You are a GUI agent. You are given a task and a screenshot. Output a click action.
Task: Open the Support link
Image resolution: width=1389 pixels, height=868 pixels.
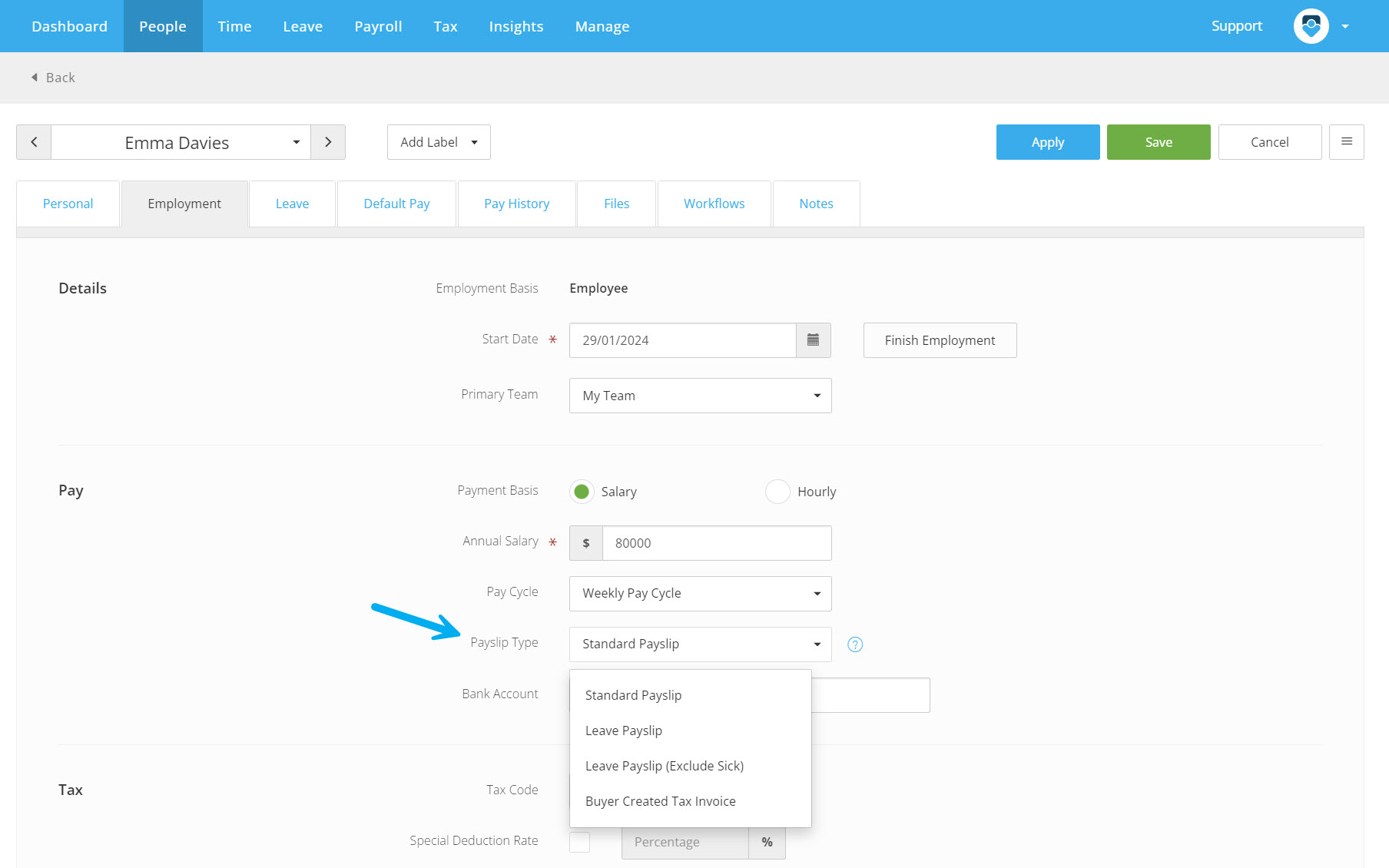click(1236, 26)
